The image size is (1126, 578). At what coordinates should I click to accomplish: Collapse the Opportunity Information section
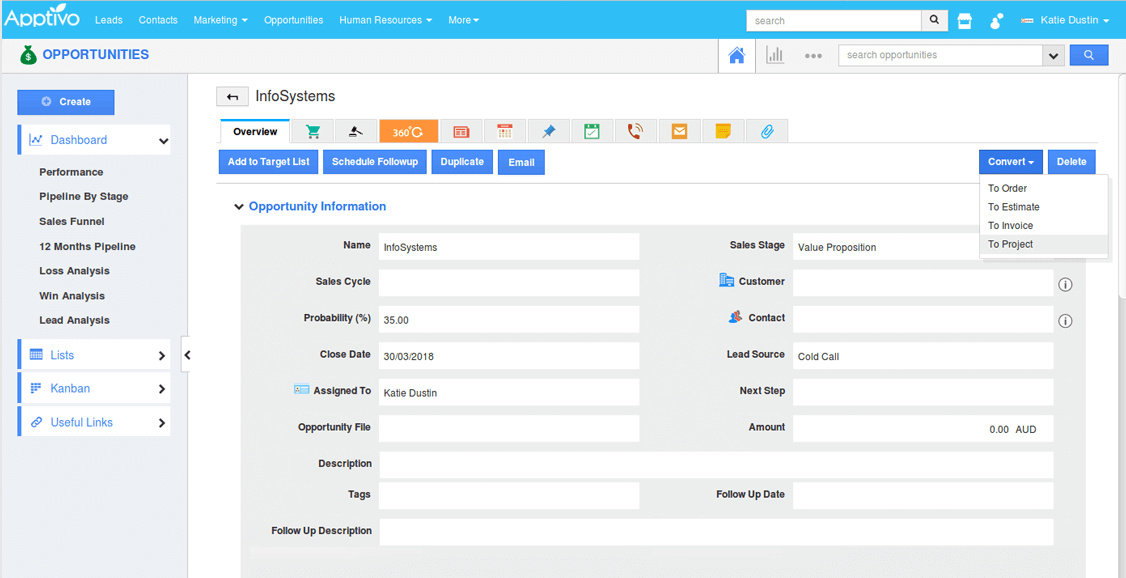[238, 206]
